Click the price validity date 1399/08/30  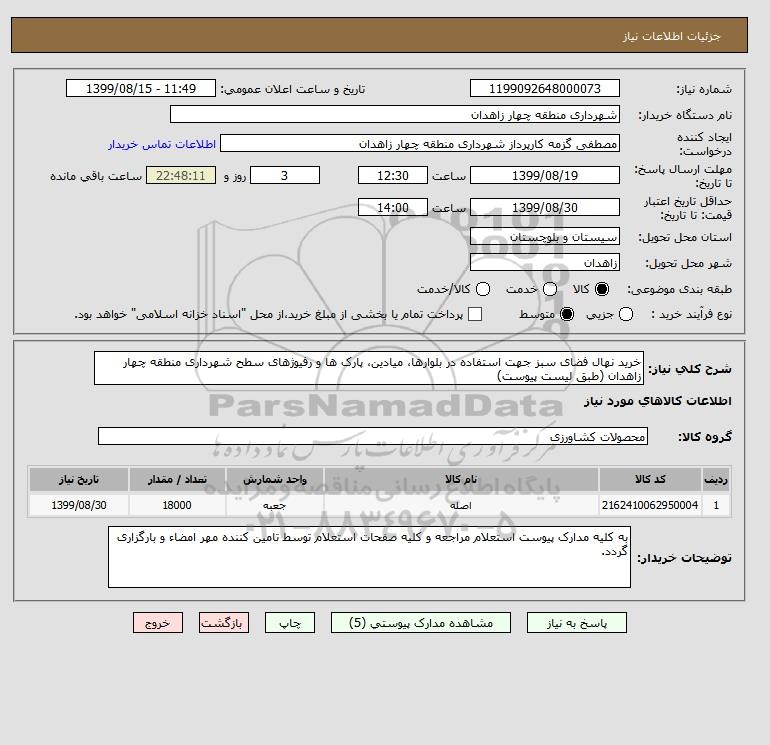(x=545, y=207)
